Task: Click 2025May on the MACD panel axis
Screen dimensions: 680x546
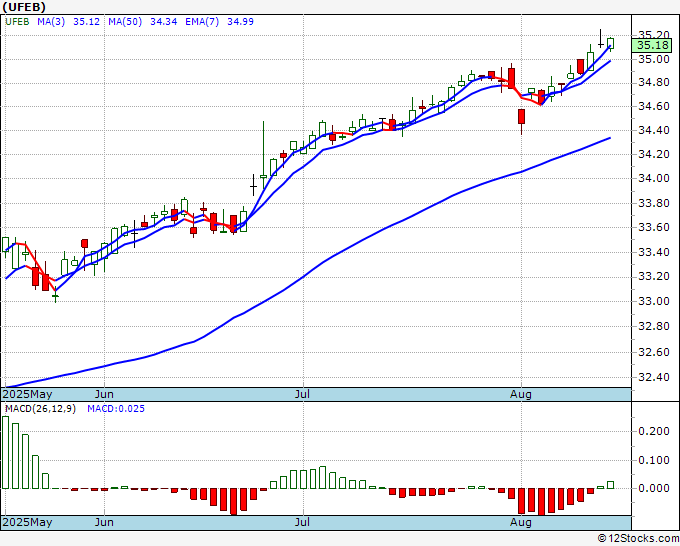Action: pos(28,522)
